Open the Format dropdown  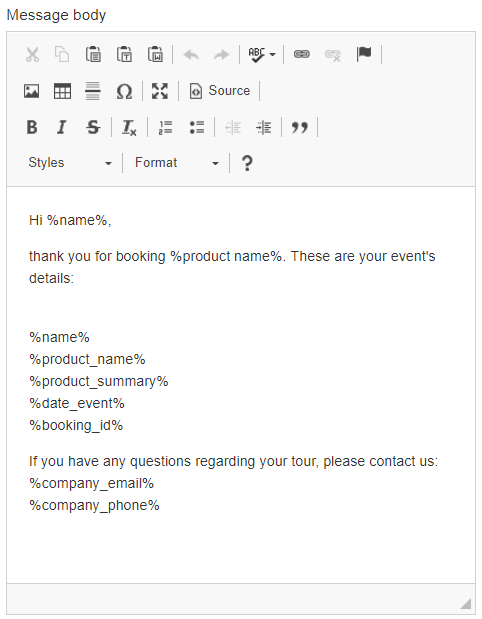coord(176,163)
